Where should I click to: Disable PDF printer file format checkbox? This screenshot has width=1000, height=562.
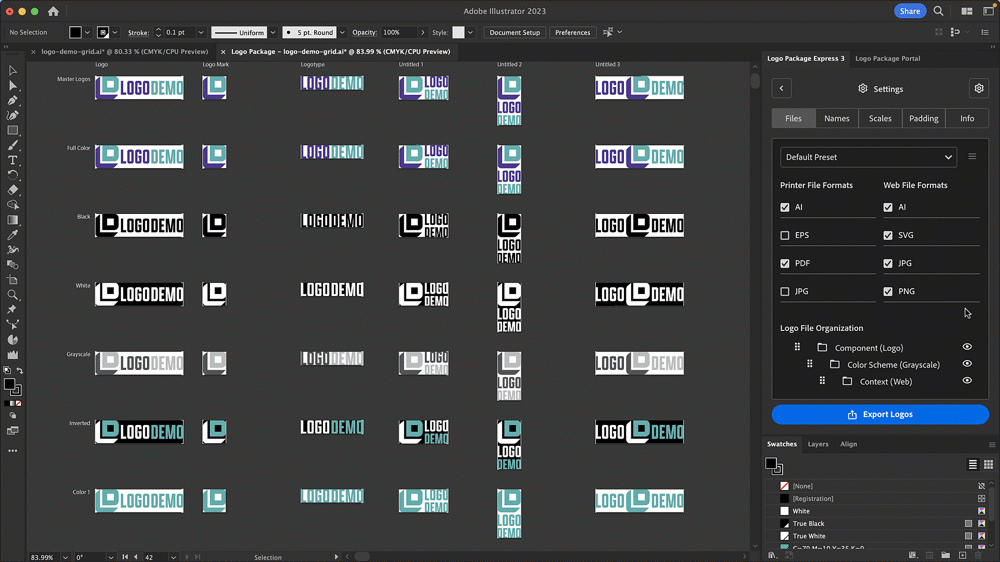click(x=785, y=264)
